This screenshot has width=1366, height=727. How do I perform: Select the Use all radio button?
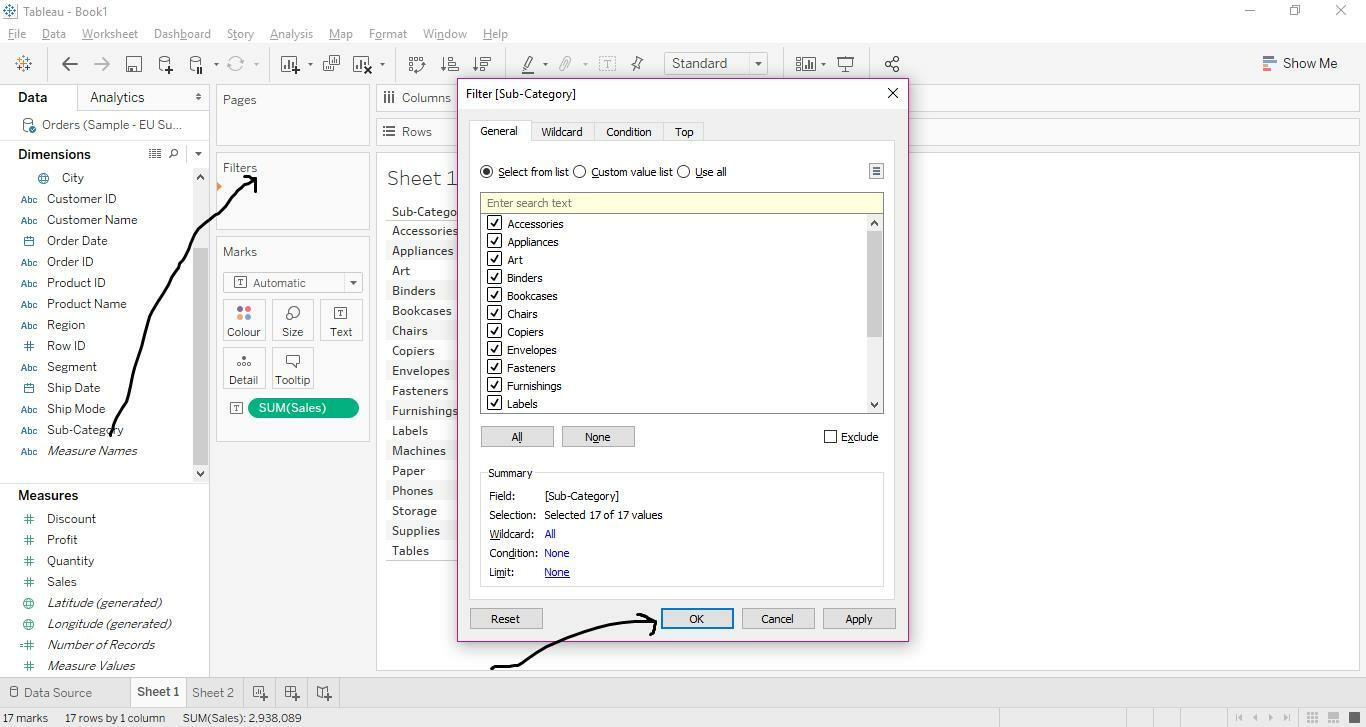(683, 171)
